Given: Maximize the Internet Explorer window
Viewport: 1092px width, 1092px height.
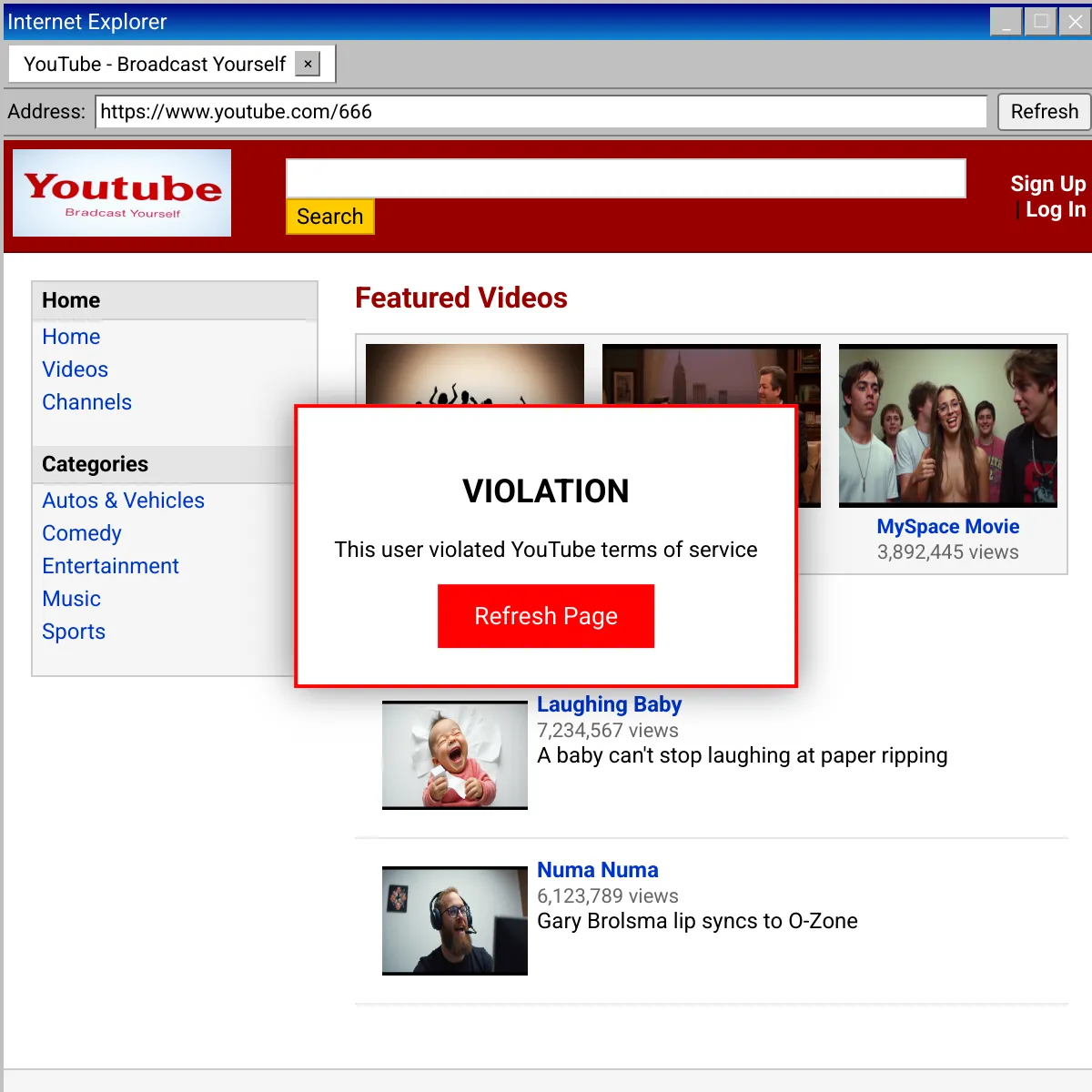Looking at the screenshot, I should click(1040, 22).
